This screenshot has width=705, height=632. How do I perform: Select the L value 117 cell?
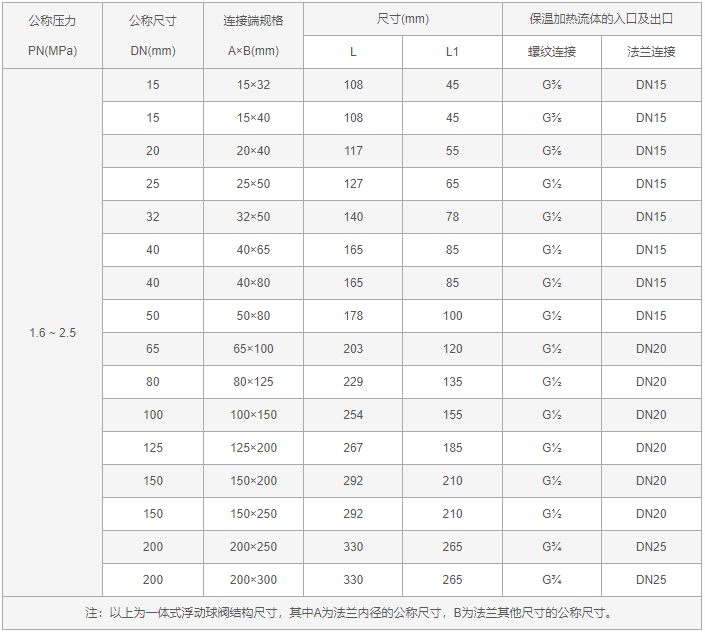click(353, 151)
